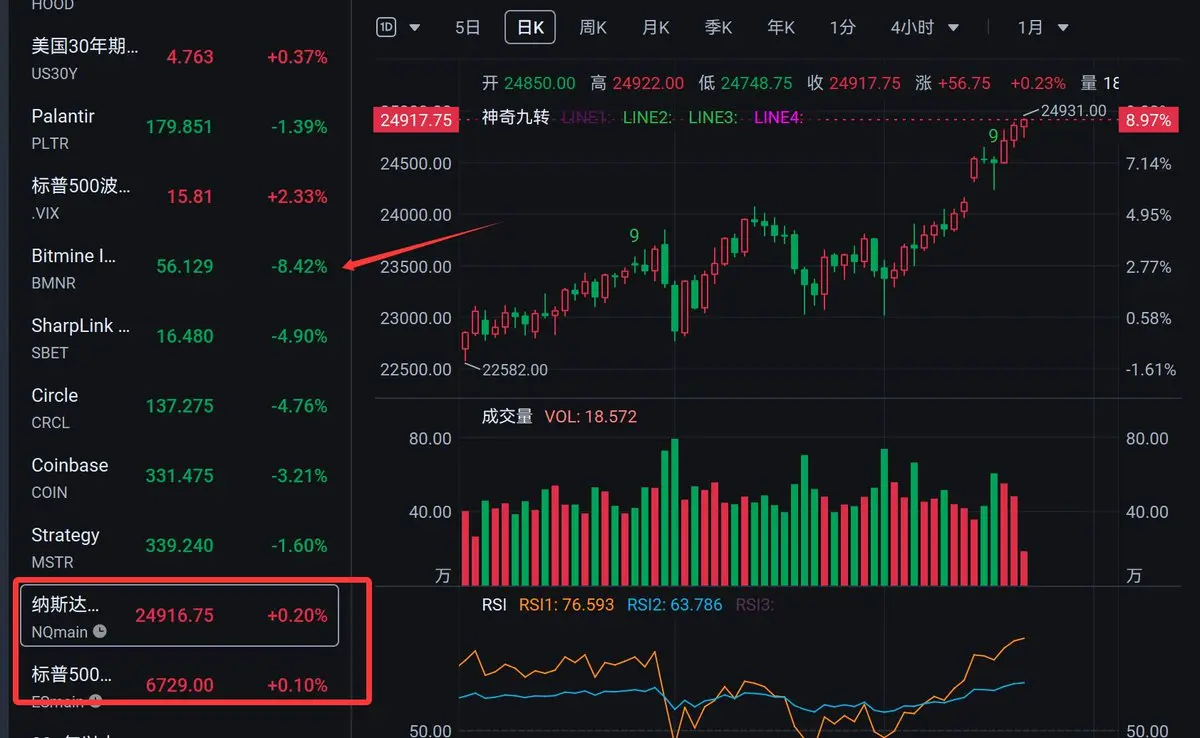Viewport: 1200px width, 738px height.
Task: Switch to the 周K weekly chart tab
Action: point(593,28)
